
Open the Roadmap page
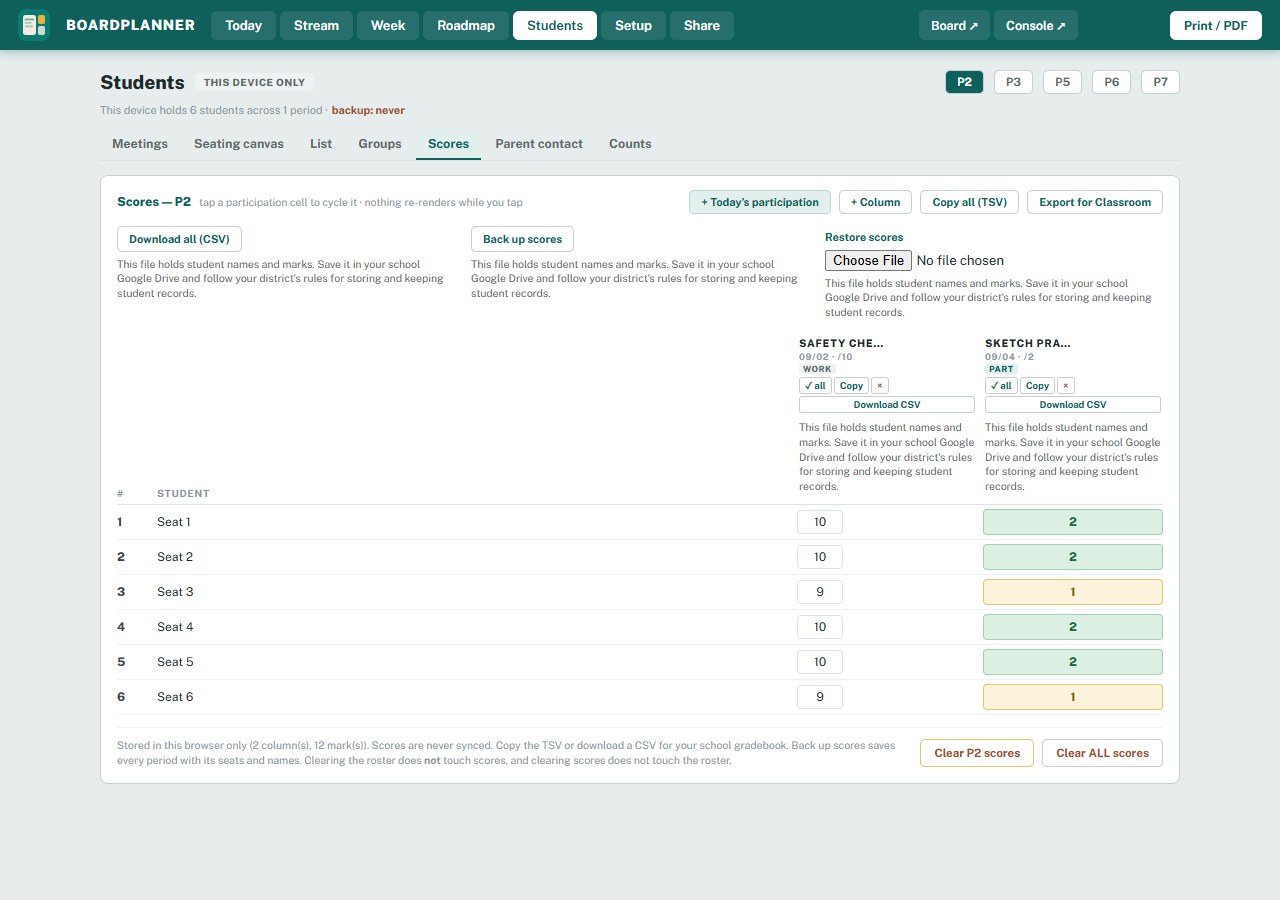(x=466, y=25)
